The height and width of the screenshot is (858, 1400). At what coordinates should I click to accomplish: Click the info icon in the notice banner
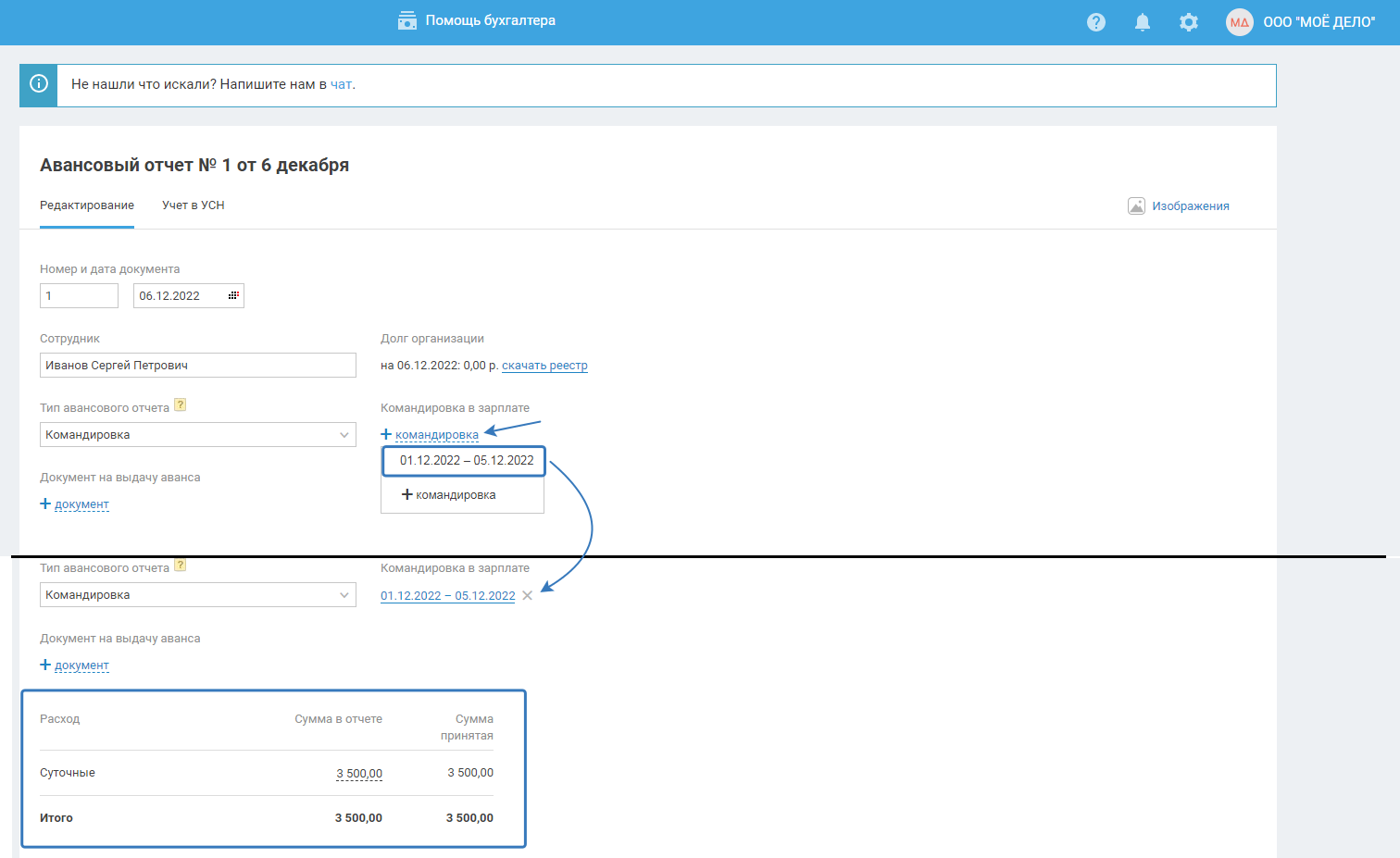click(39, 84)
